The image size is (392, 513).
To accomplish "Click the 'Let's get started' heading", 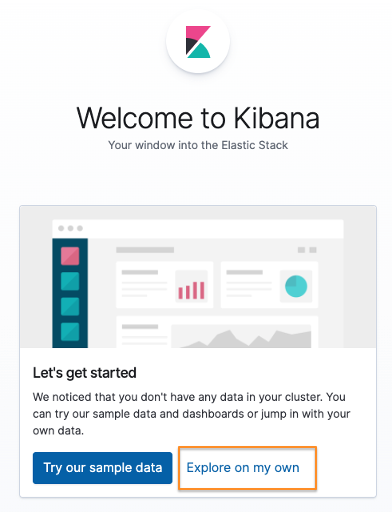I will 84,373.
